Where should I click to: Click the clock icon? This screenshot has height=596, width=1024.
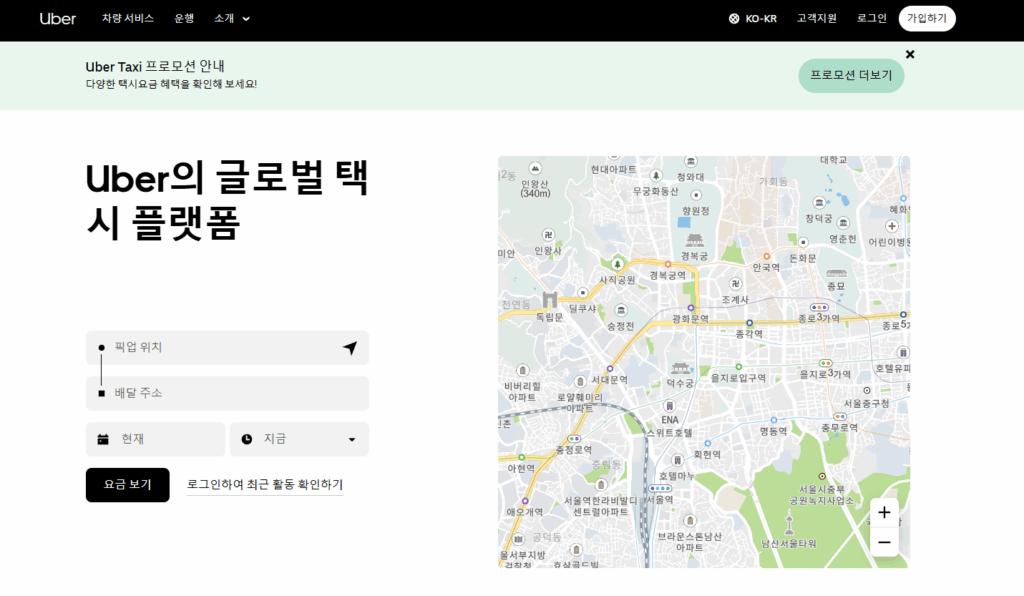pyautogui.click(x=247, y=439)
